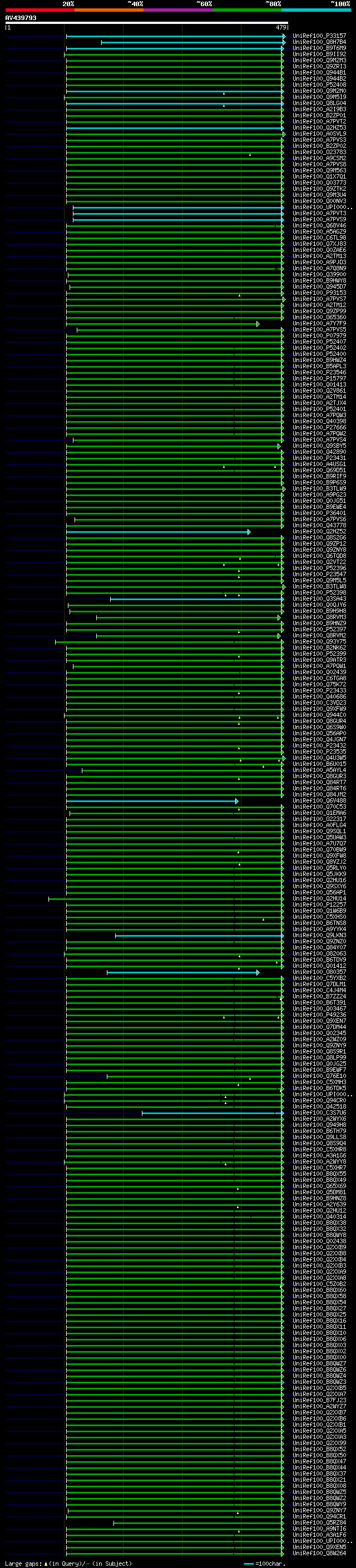This screenshot has height=1568, width=356.
Task: Select hit label UniRef100_P36401
Action: click(x=319, y=513)
